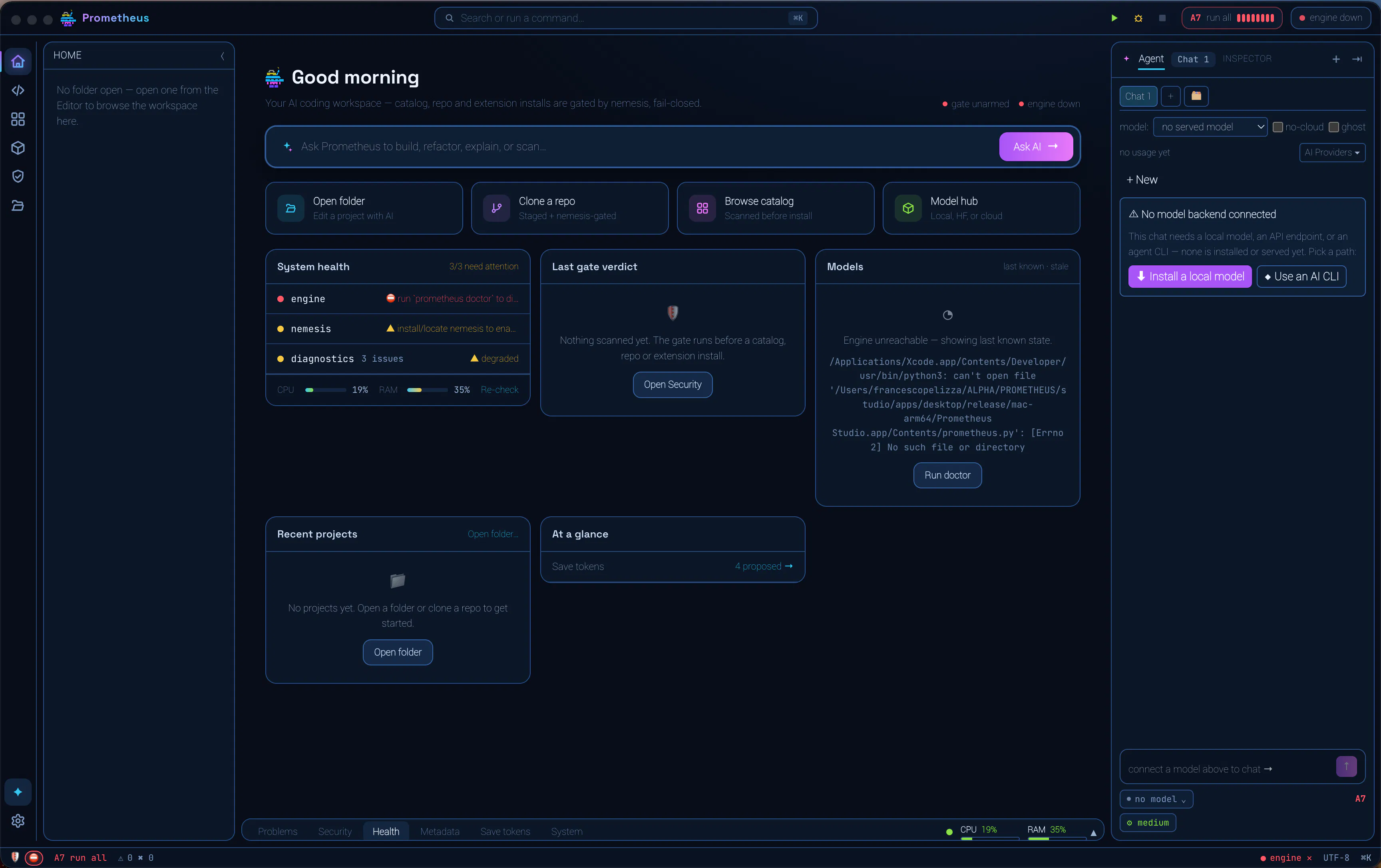Open the AI Providers dropdown
This screenshot has height=868, width=1381.
(x=1332, y=152)
